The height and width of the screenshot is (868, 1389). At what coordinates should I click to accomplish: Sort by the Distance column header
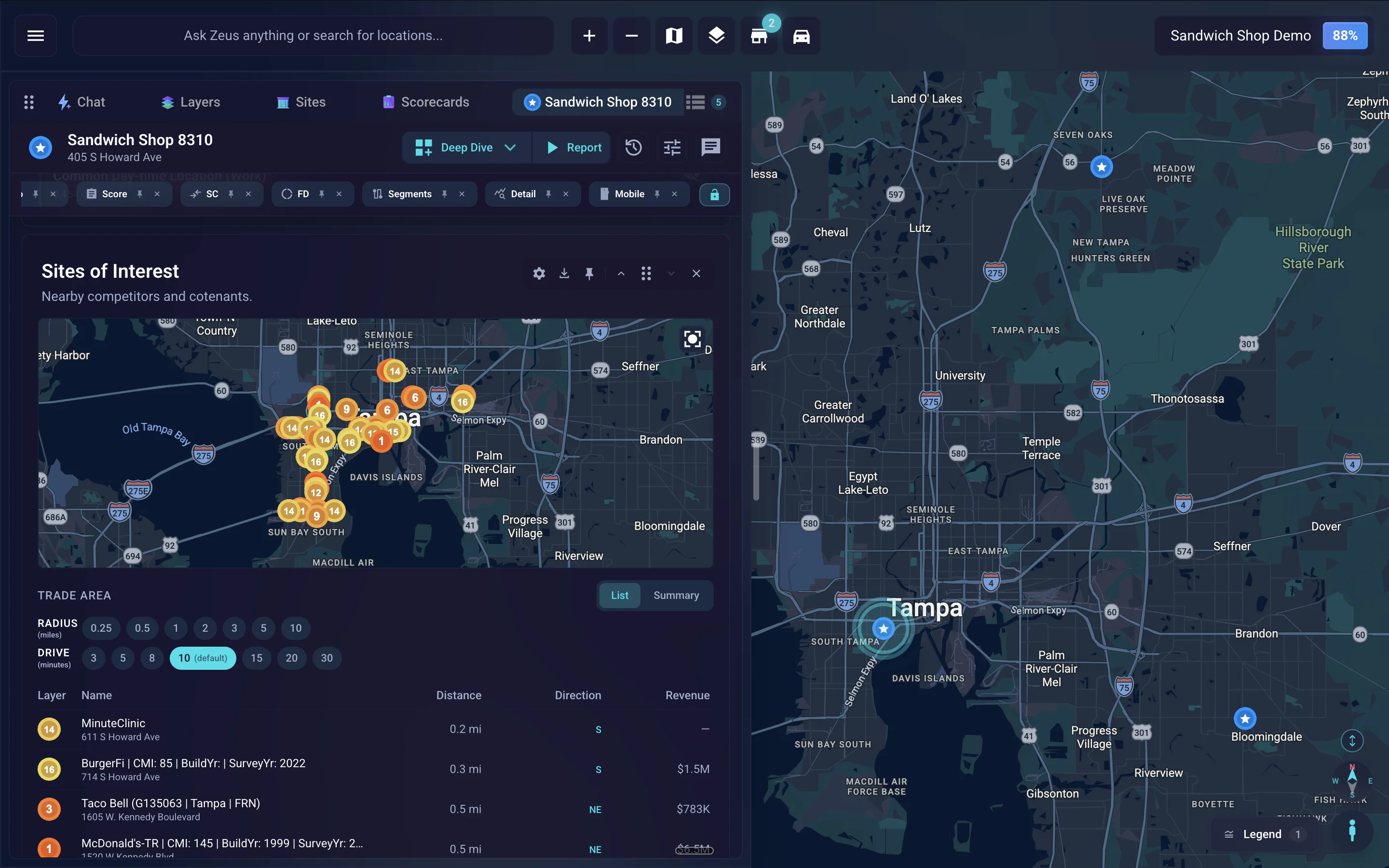(x=459, y=695)
